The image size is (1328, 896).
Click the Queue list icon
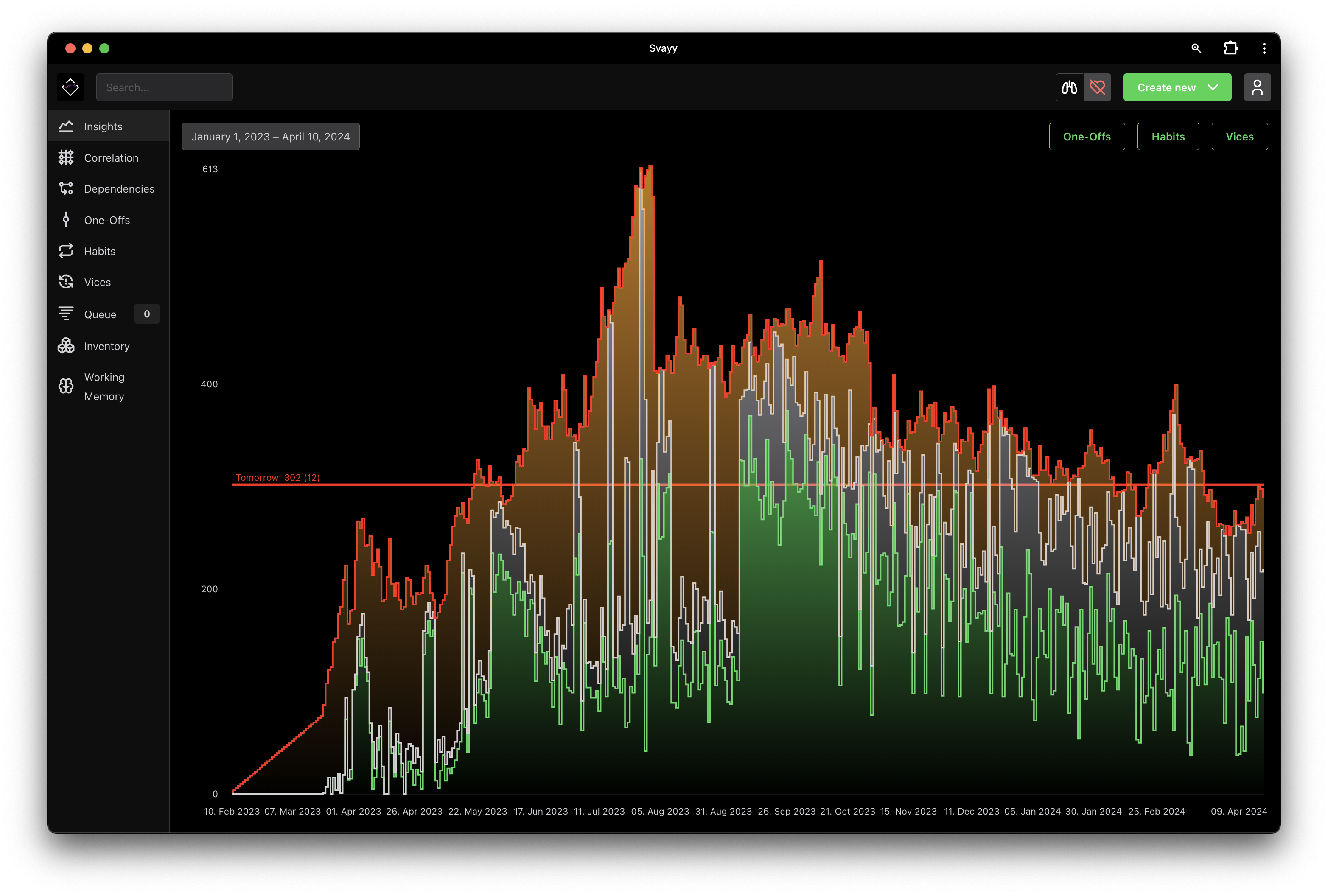(x=66, y=314)
